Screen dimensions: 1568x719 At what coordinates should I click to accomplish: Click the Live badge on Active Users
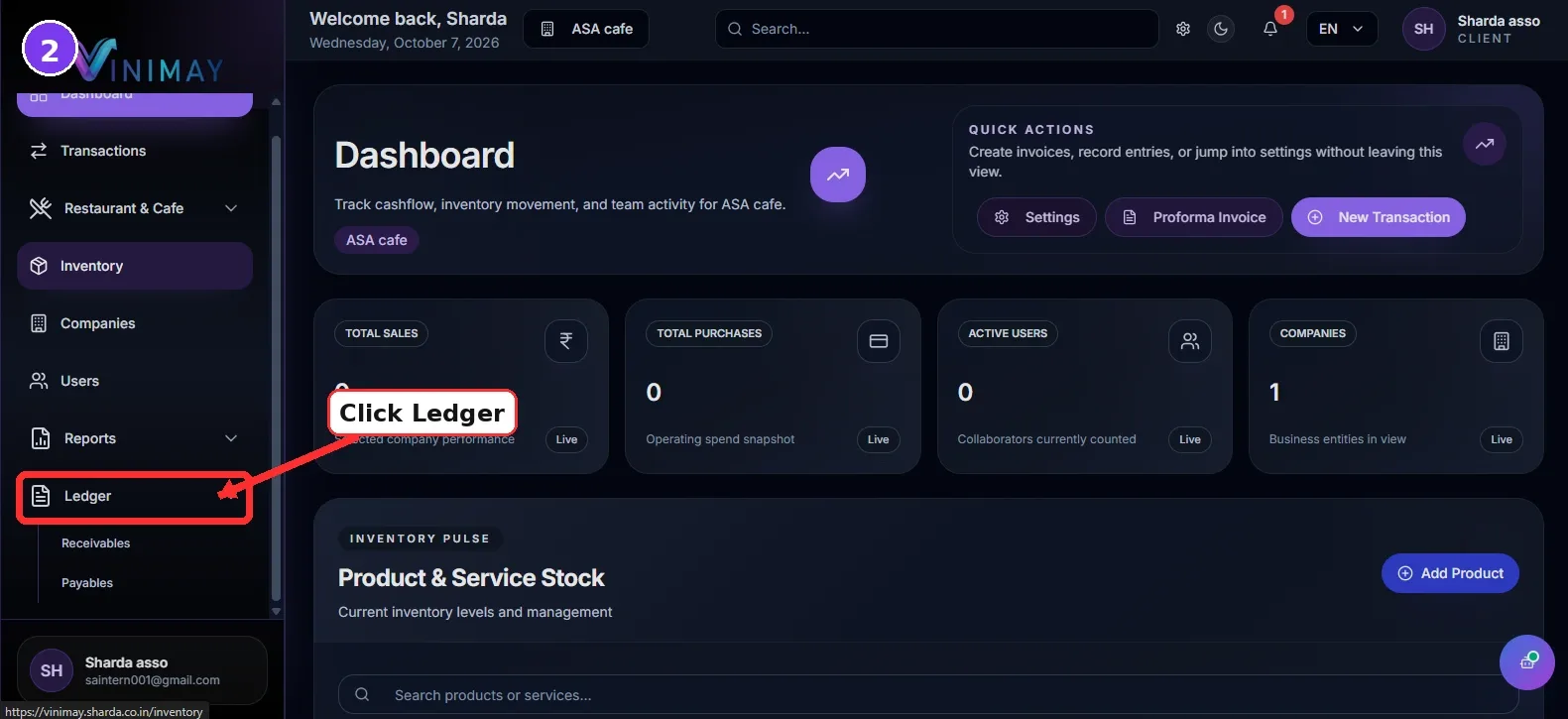pos(1190,439)
